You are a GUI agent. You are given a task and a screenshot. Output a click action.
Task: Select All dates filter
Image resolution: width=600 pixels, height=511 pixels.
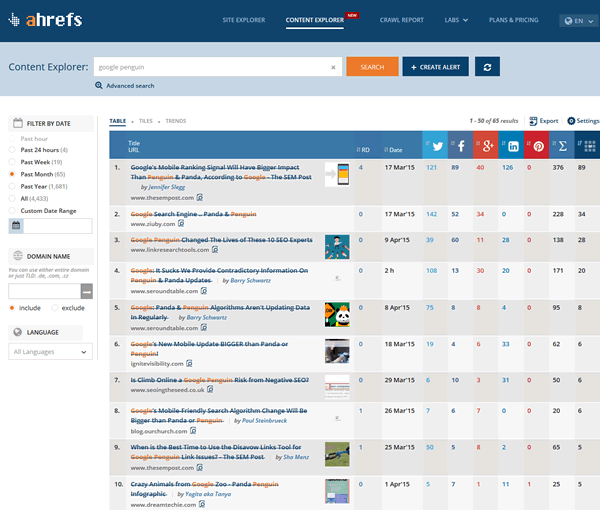point(12,198)
